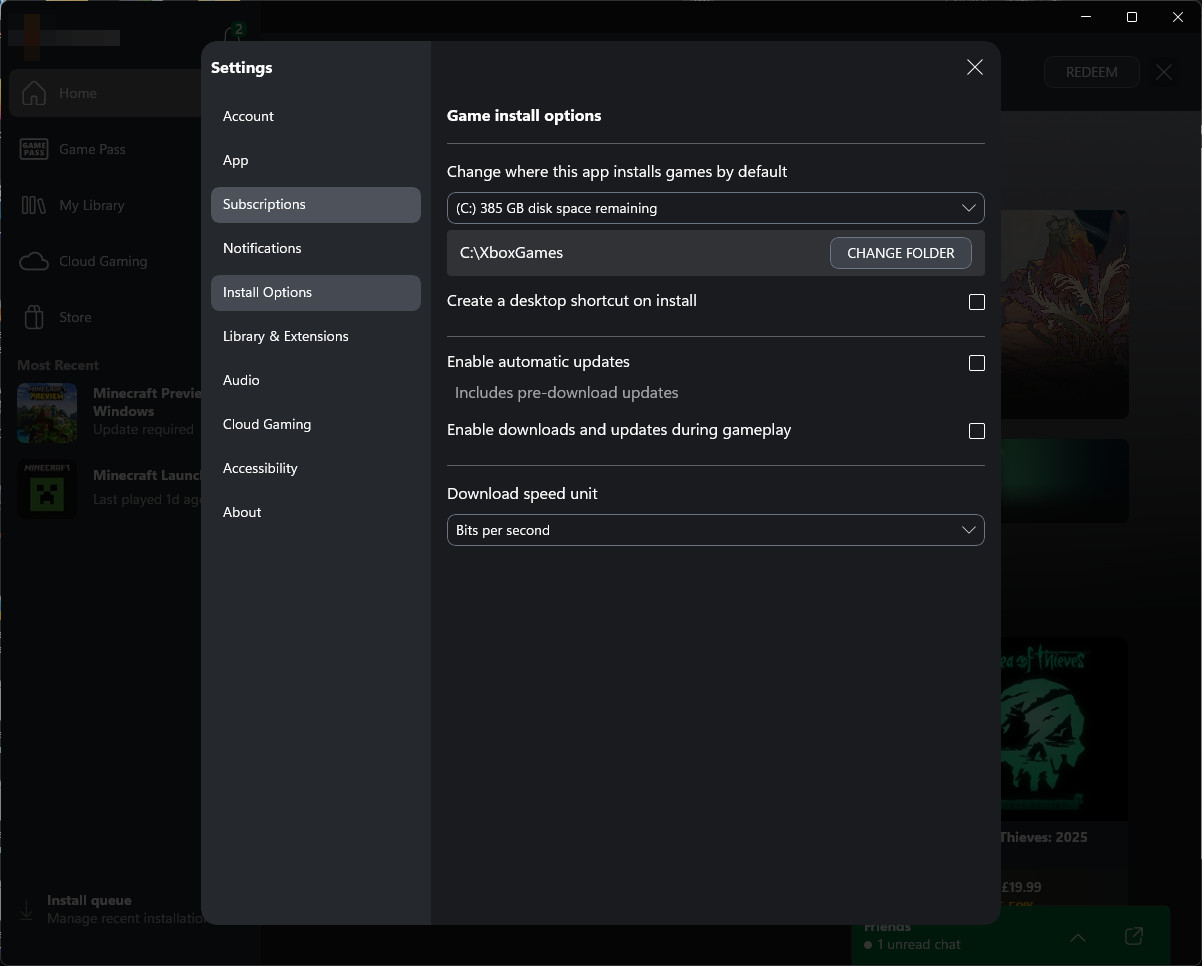This screenshot has width=1202, height=966.
Task: Check downloads and updates during gameplay box
Action: (x=976, y=431)
